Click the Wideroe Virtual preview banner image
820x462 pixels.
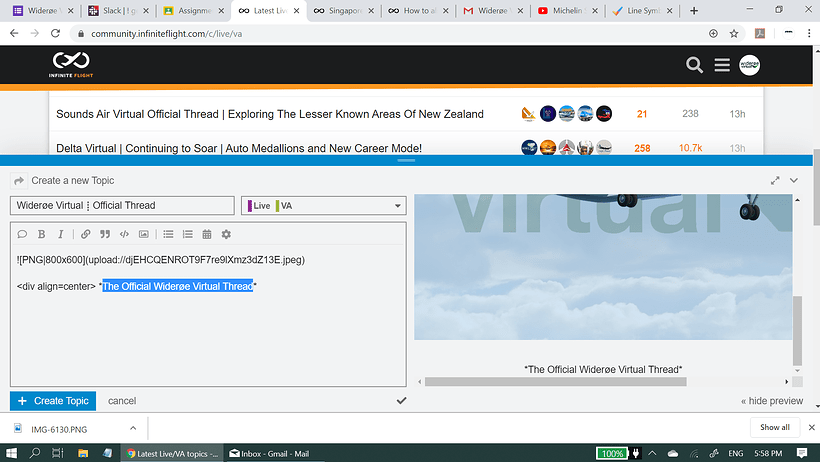tap(603, 267)
